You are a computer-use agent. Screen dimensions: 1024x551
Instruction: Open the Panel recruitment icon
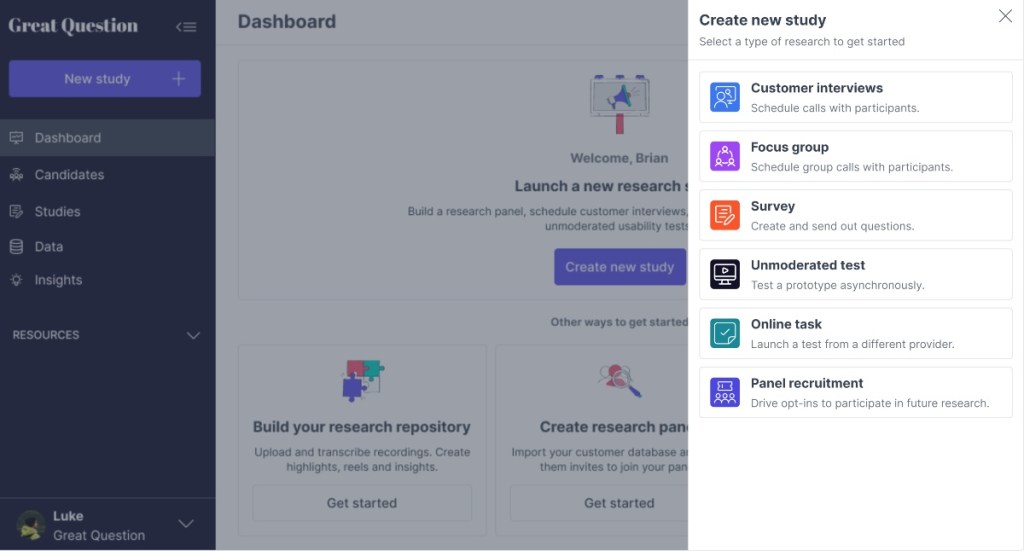pyautogui.click(x=725, y=392)
